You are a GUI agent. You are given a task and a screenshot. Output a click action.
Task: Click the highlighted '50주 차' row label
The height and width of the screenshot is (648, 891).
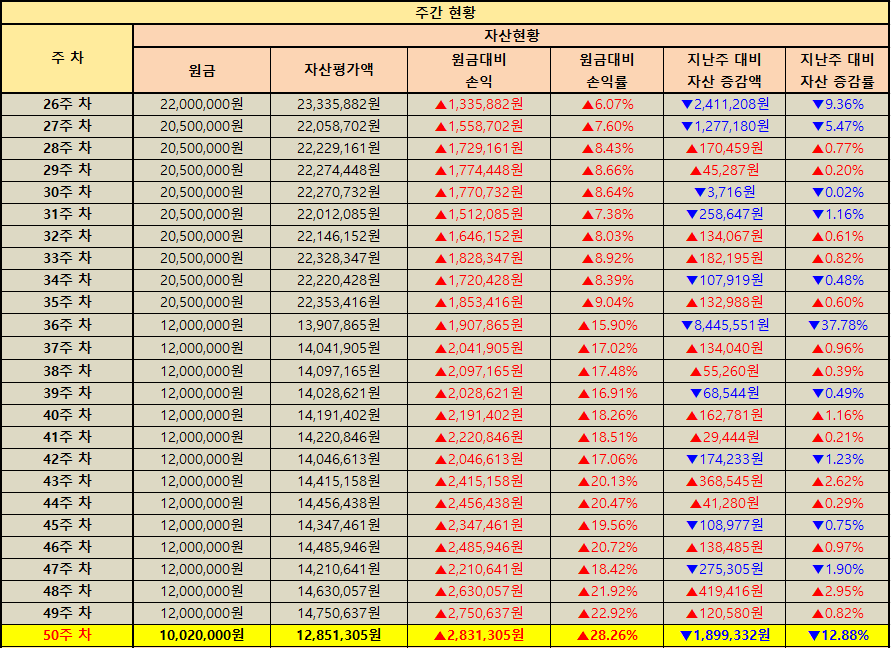pos(67,635)
